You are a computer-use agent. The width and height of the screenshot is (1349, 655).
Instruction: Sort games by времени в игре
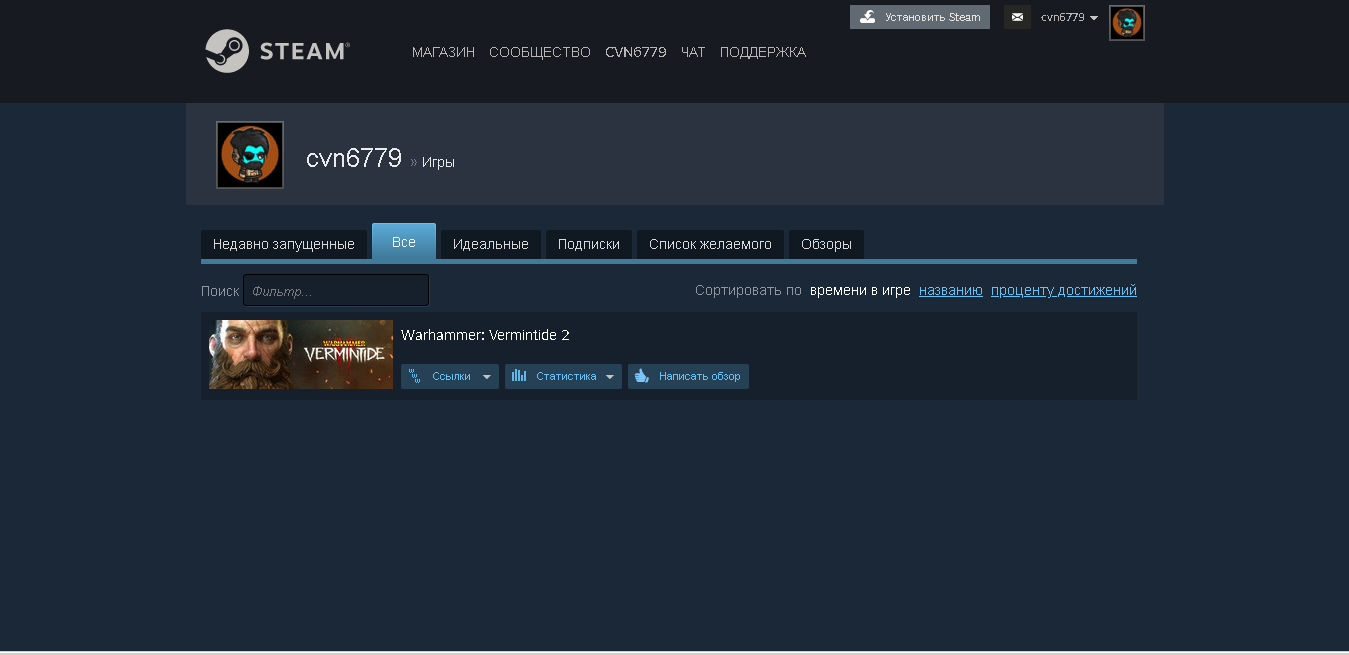point(860,291)
